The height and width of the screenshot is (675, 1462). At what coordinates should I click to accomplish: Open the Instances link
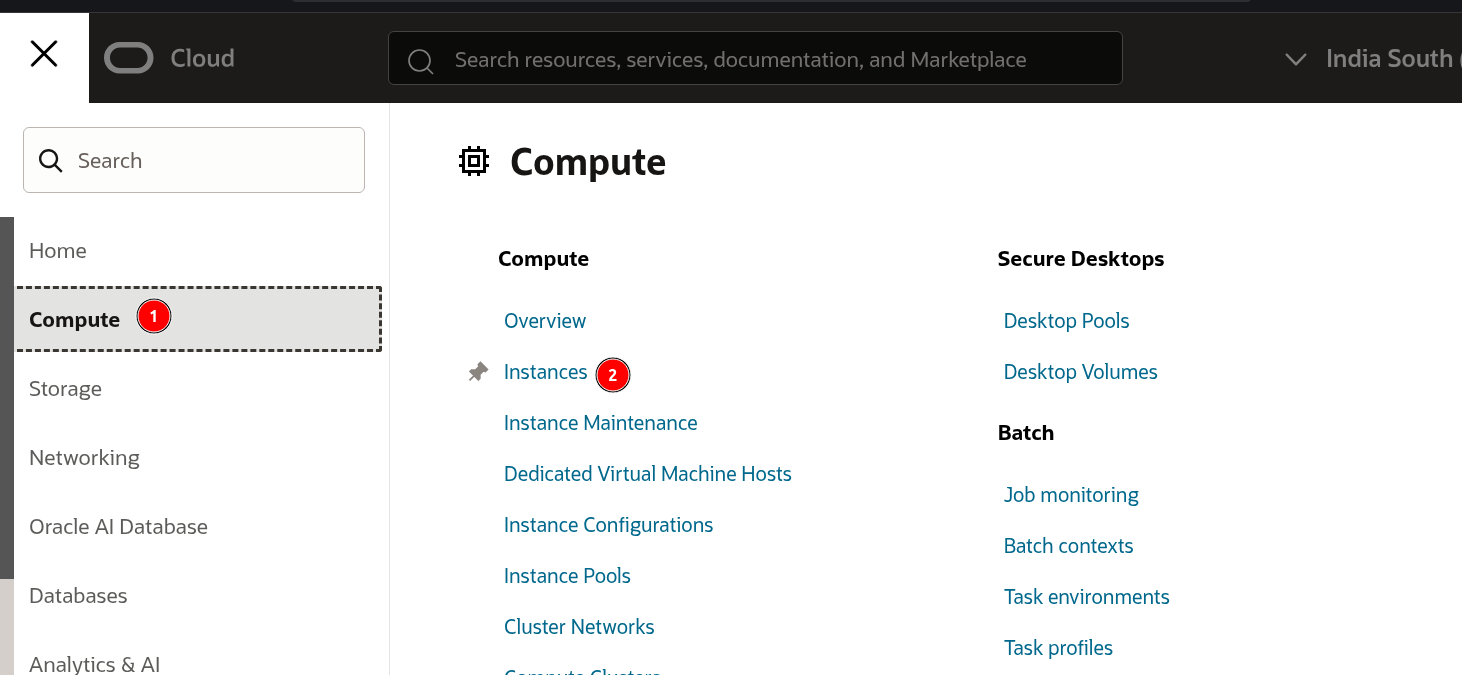545,372
